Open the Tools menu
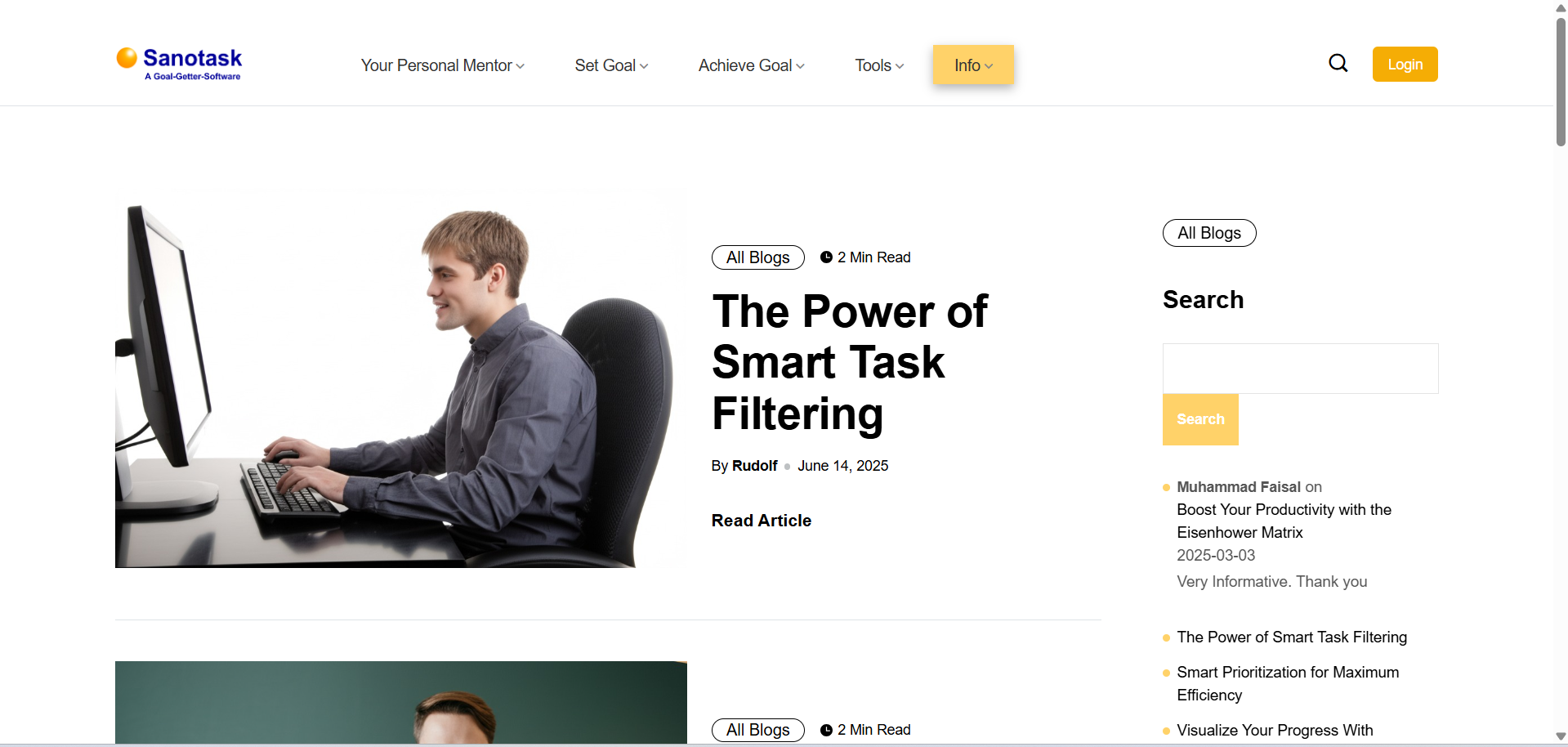 (x=879, y=65)
